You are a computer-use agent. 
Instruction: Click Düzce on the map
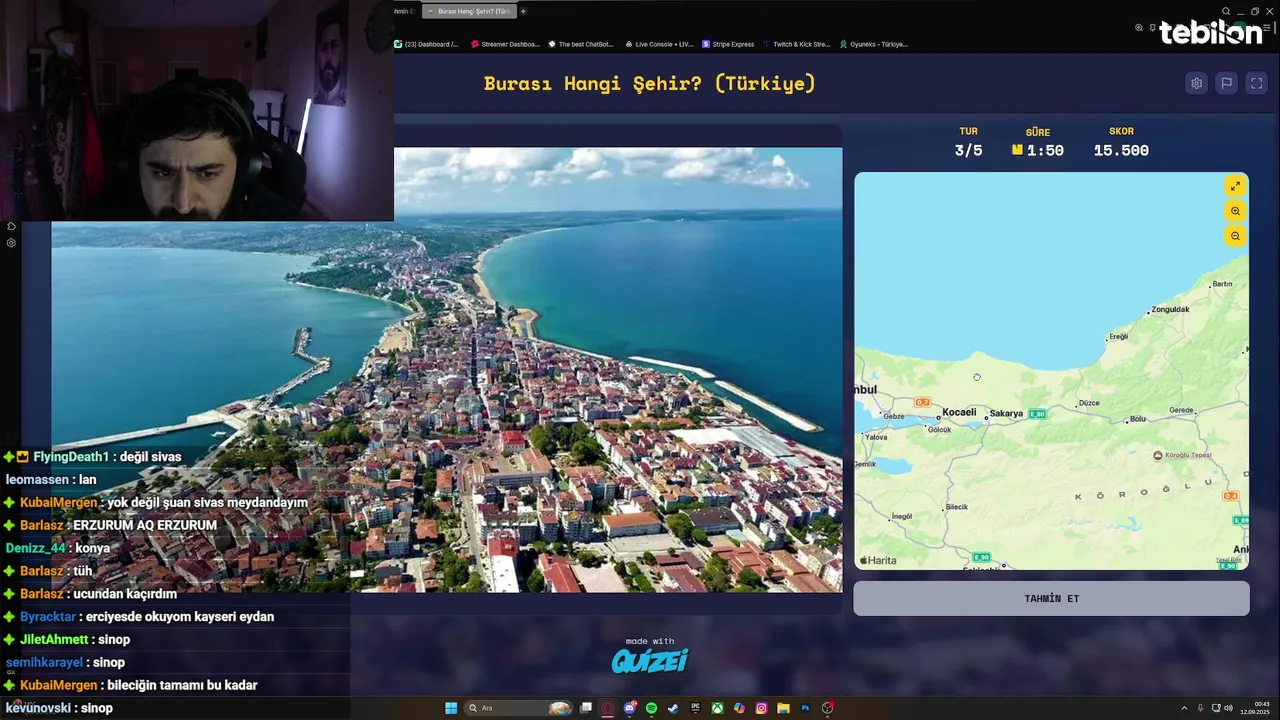[1089, 403]
